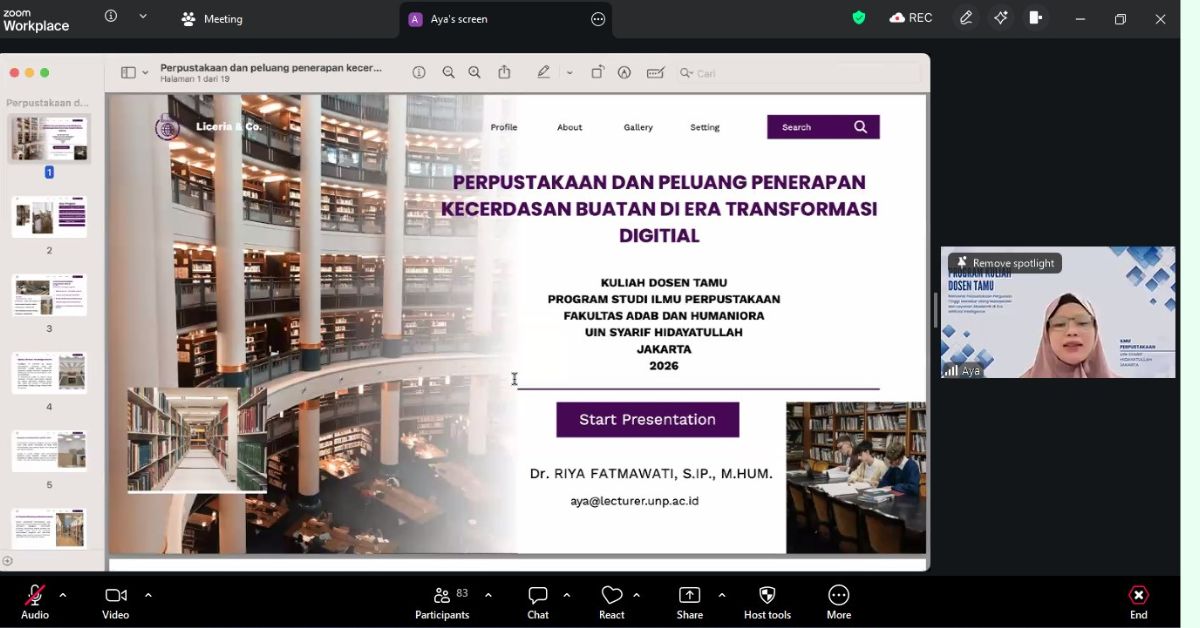Viewport: 1200px width, 628px height.
Task: Click the signal strength icon on Aya's tile
Action: point(951,371)
